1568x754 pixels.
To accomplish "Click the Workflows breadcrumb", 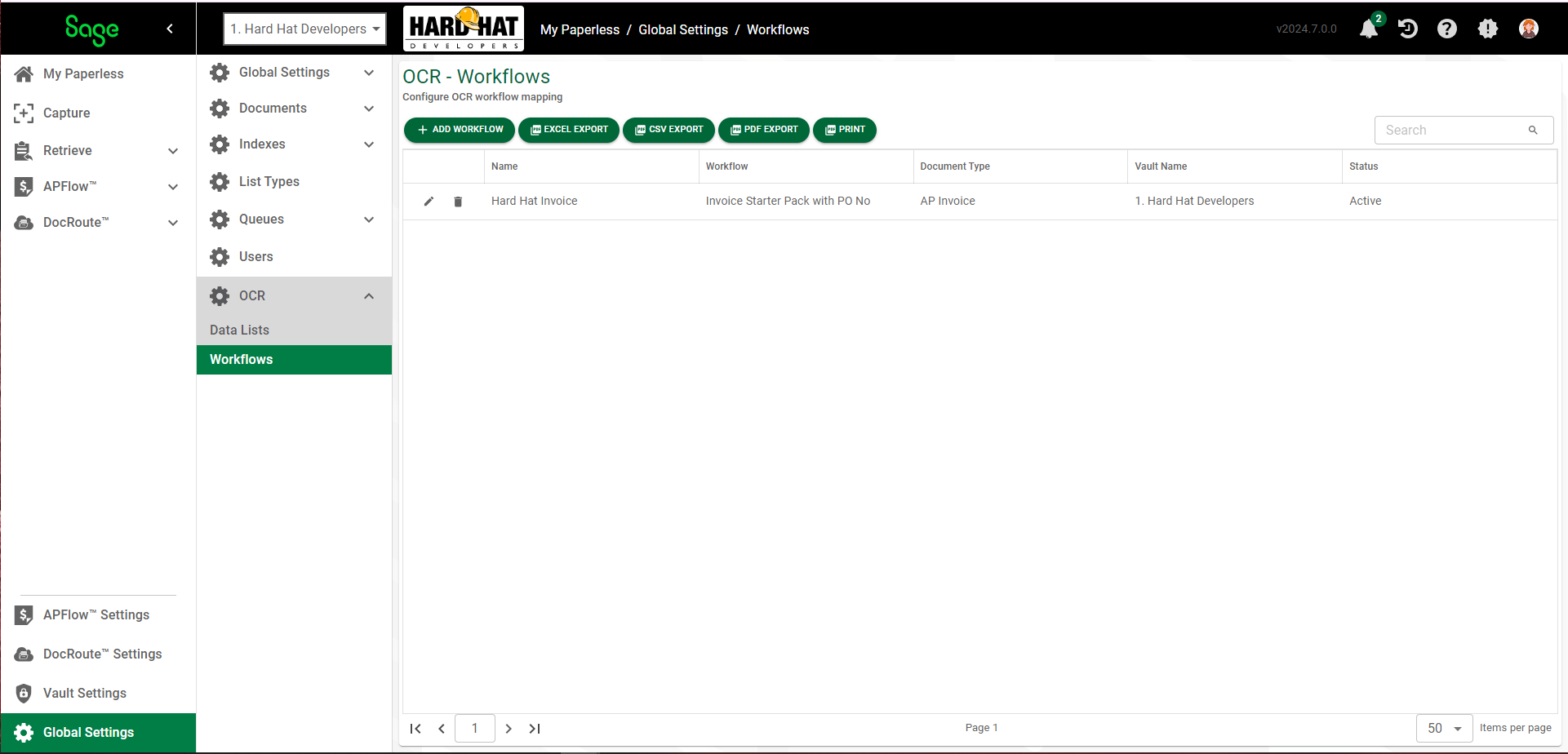I will (x=778, y=29).
